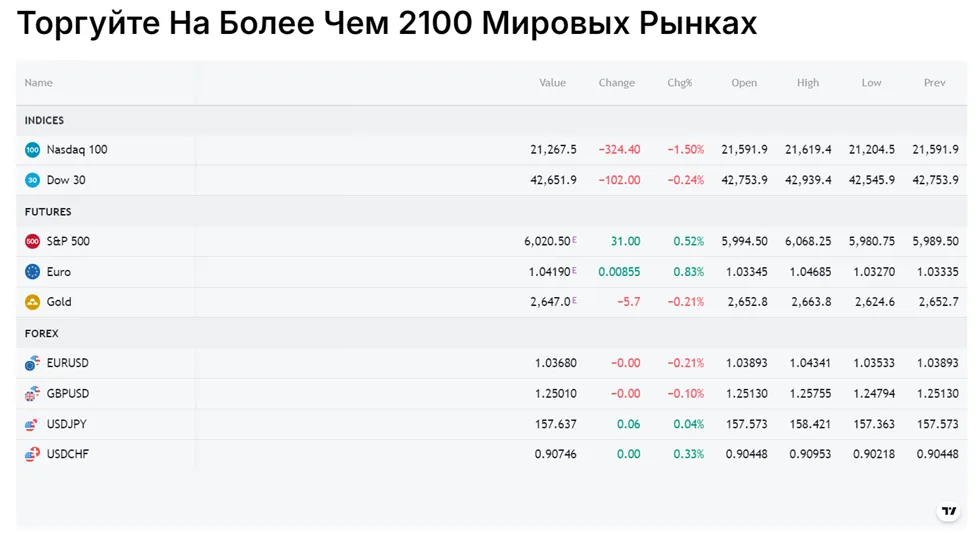Click the Gold symbol name
This screenshot has height=533, width=978.
coord(59,302)
